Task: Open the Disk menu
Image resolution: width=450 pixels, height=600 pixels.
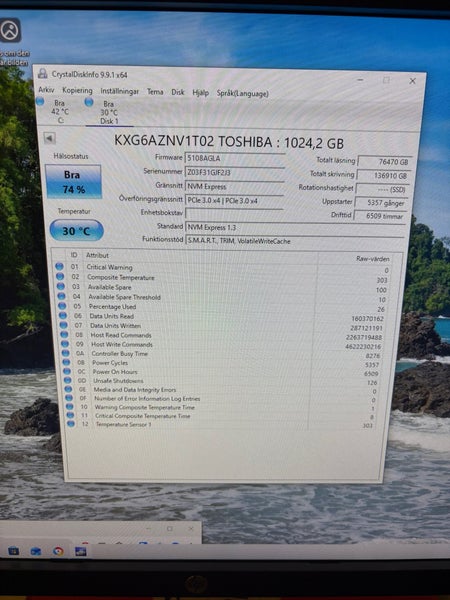Action: [178, 92]
